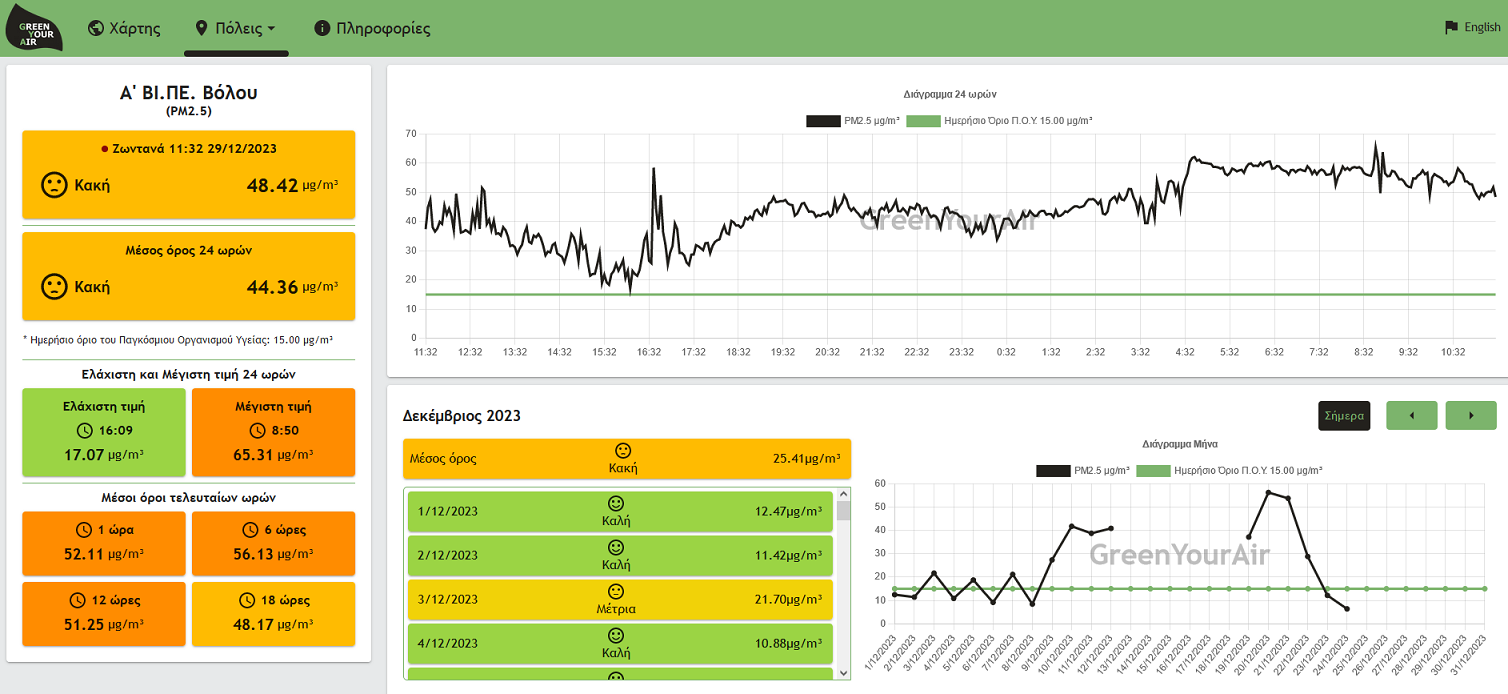Screen dimensions: 1508x694
Task: Click the flag icon next to English
Action: [1451, 28]
